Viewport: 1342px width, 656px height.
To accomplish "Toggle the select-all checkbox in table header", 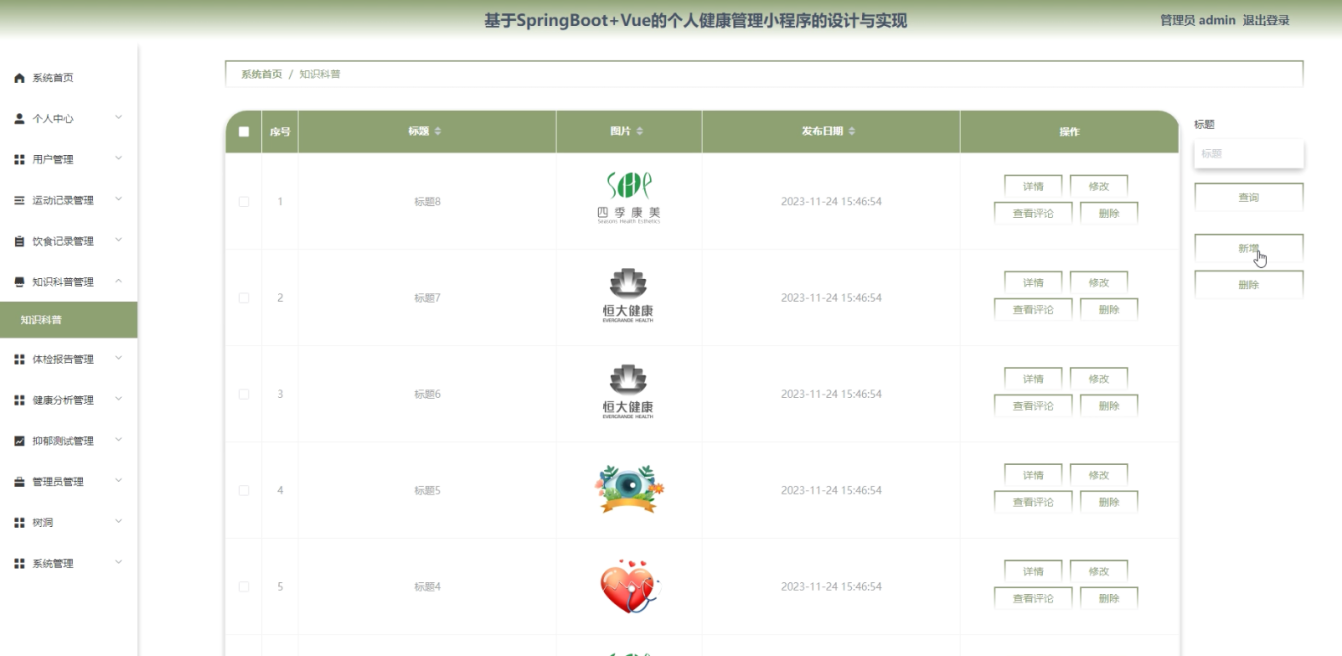I will (244, 132).
